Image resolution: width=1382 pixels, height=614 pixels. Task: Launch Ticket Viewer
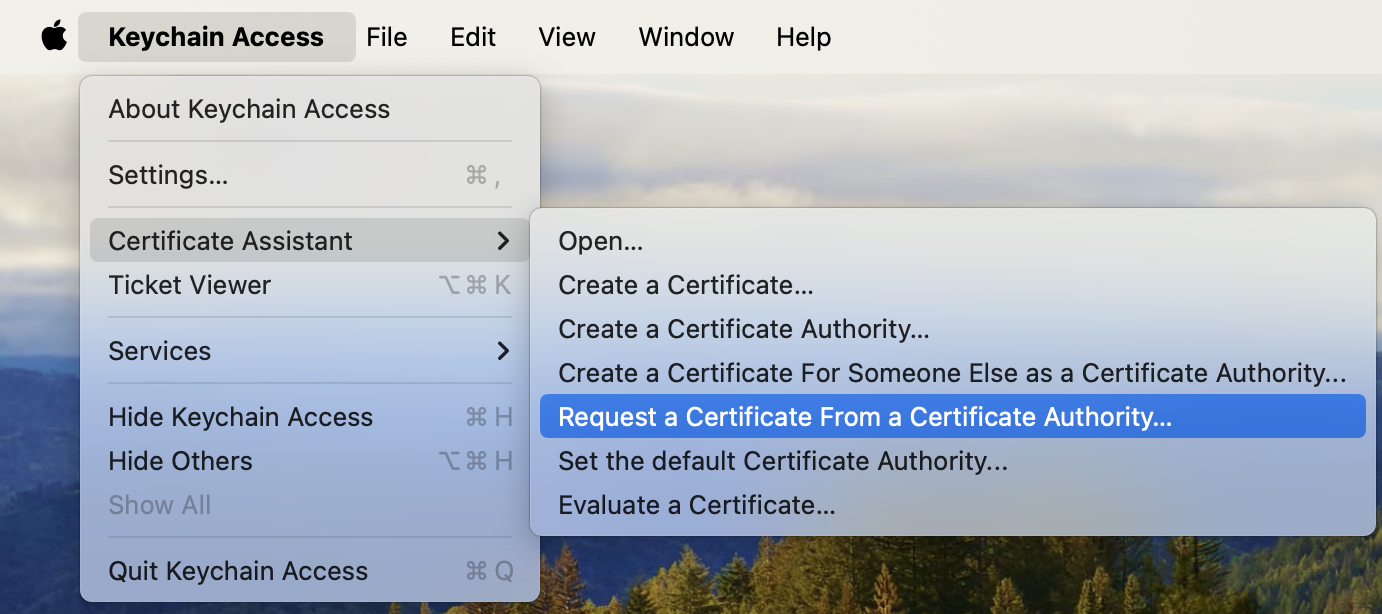click(190, 285)
